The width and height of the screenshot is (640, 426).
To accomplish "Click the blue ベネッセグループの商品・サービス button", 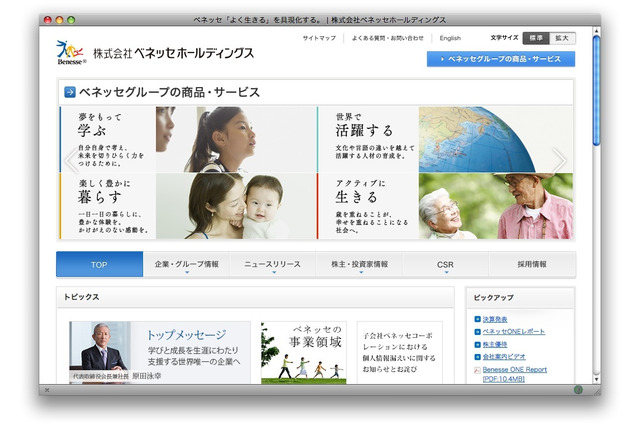I will [501, 59].
